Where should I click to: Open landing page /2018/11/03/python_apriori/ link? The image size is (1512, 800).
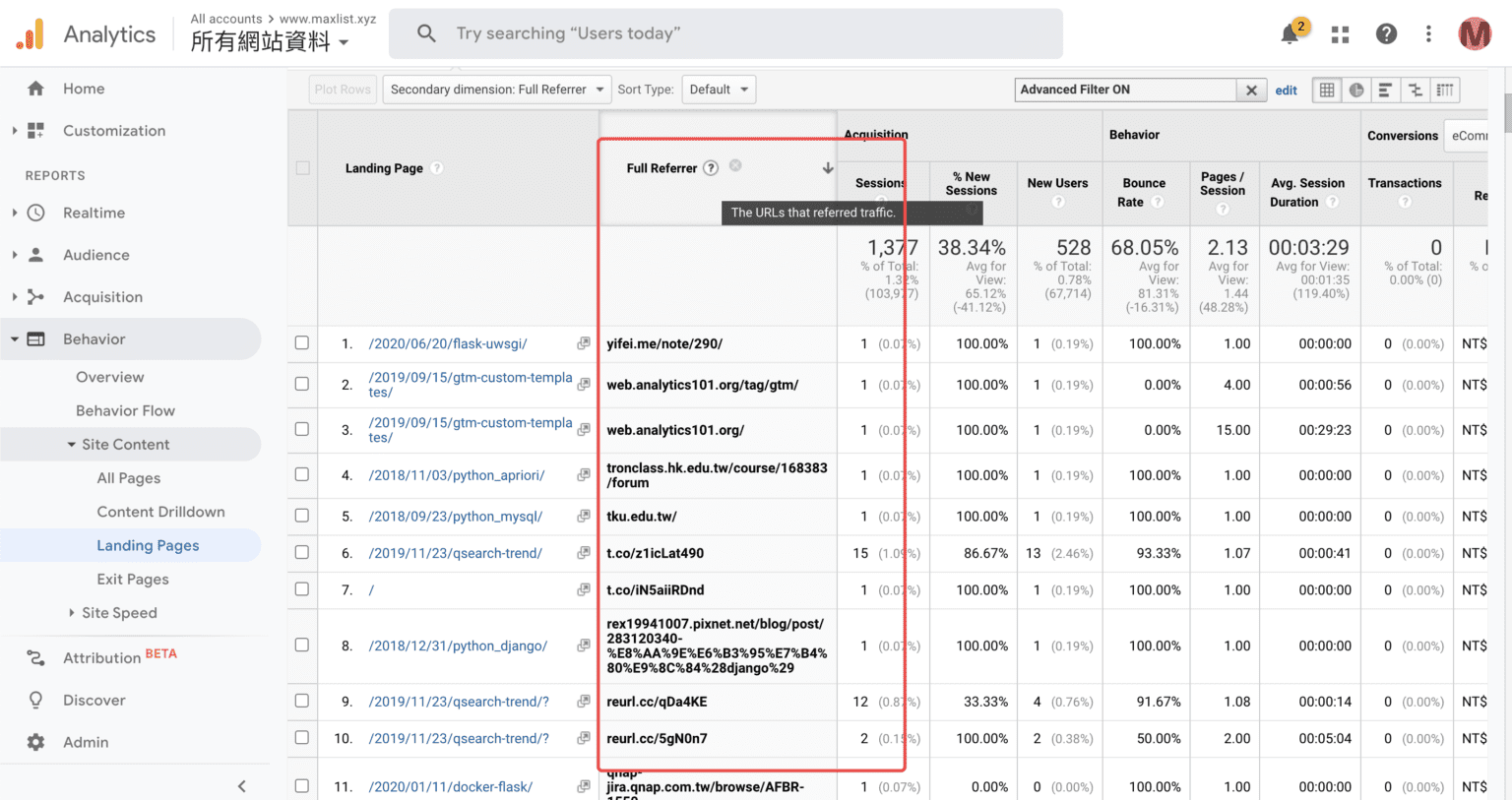(x=457, y=475)
